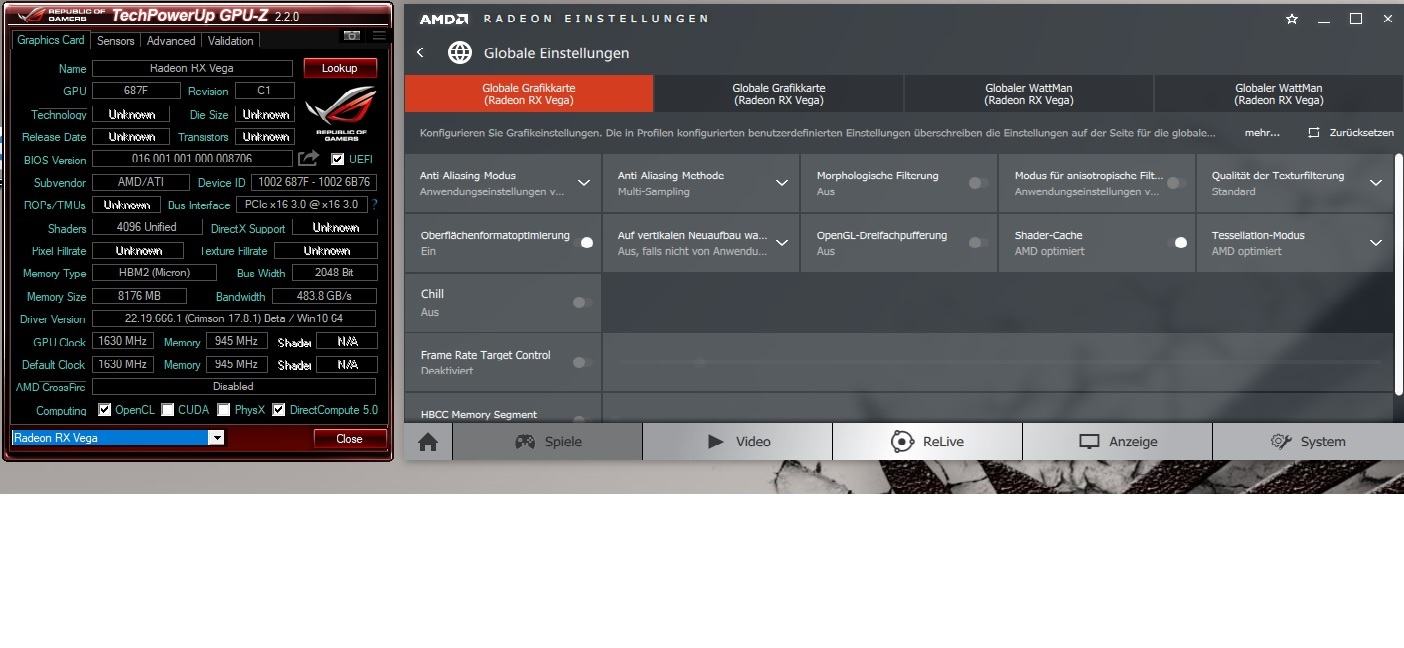
Task: Expand Tessellation-Modus dropdown
Action: pos(1376,242)
